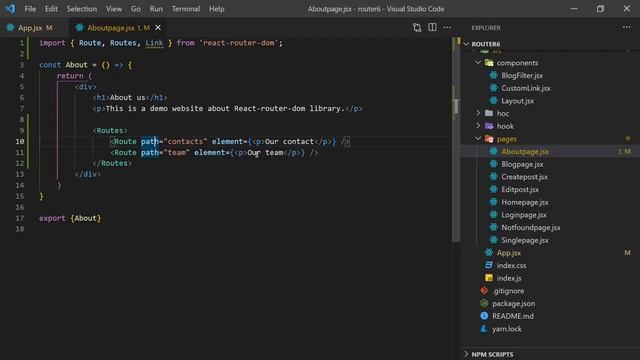Click .gitignore git icon
640x360 pixels.
point(484,290)
